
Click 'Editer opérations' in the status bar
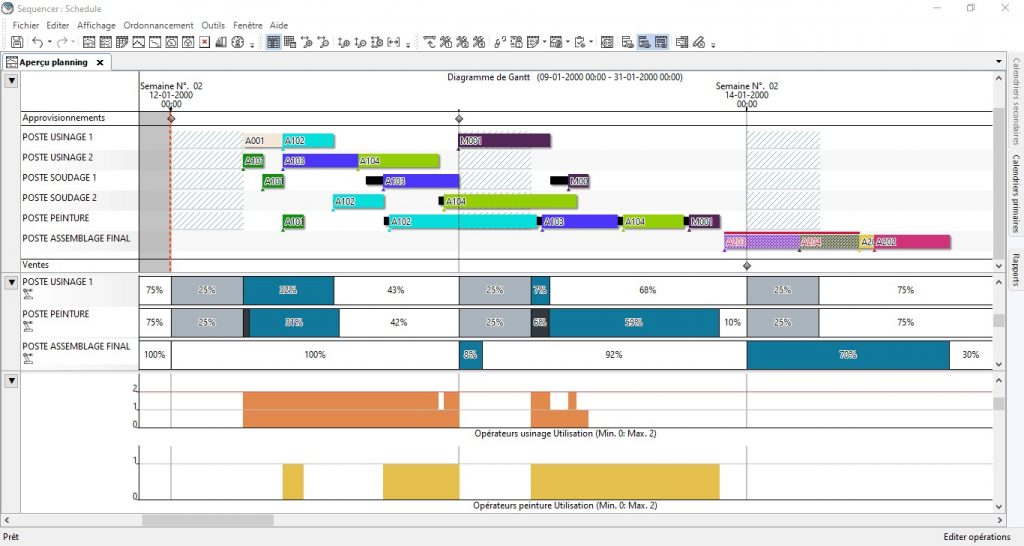(976, 537)
